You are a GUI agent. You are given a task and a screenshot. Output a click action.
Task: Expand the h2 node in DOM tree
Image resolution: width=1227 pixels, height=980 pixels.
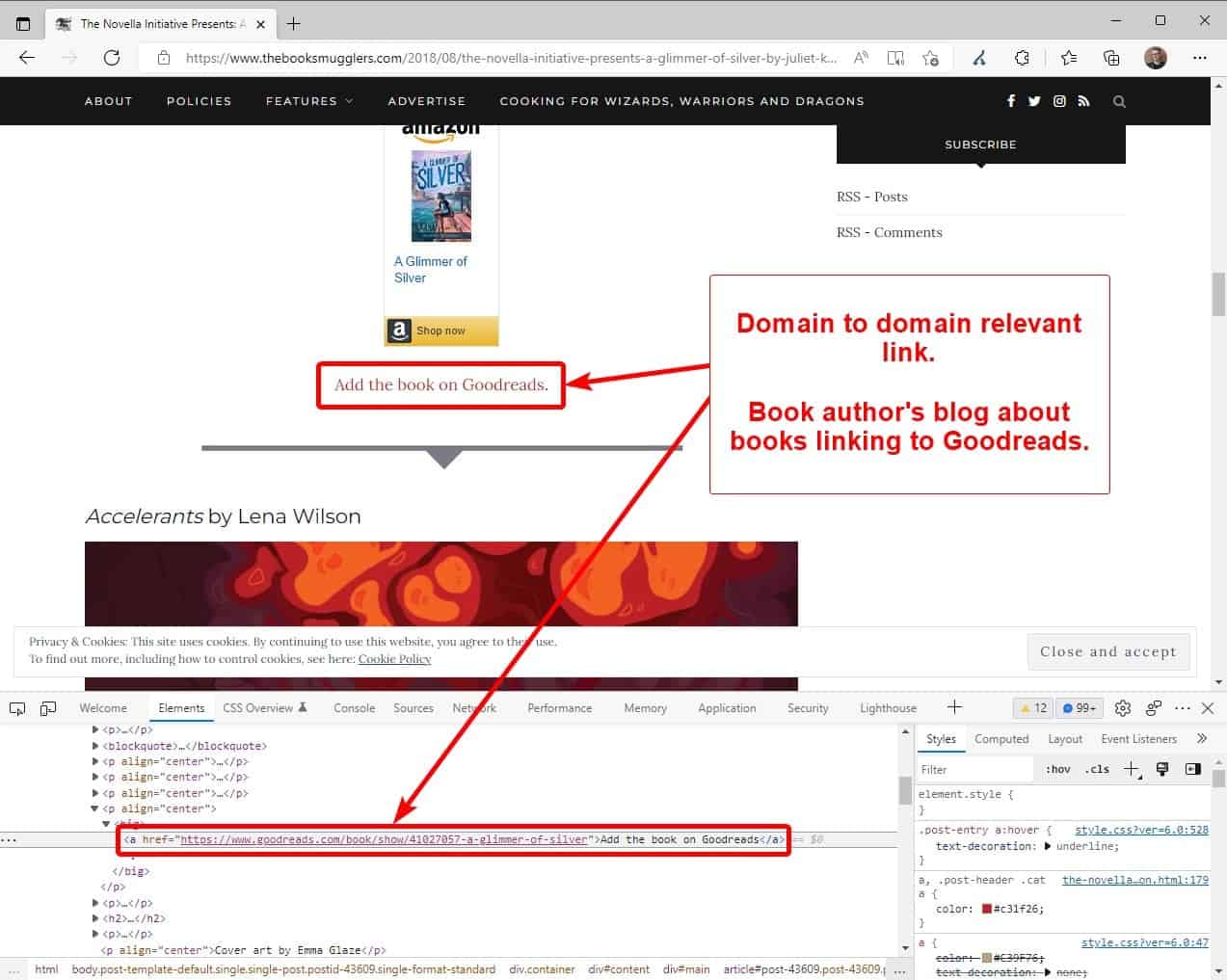tap(95, 918)
